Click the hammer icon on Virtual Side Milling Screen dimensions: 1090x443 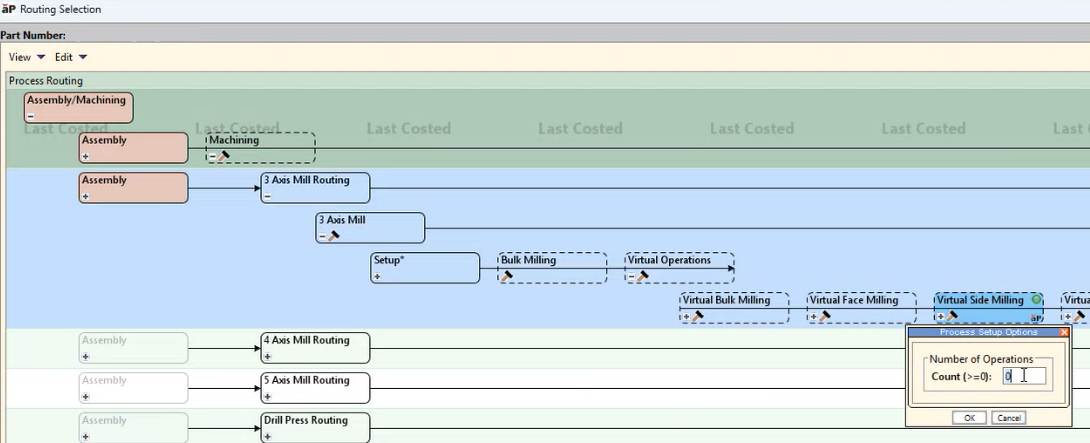coord(953,316)
